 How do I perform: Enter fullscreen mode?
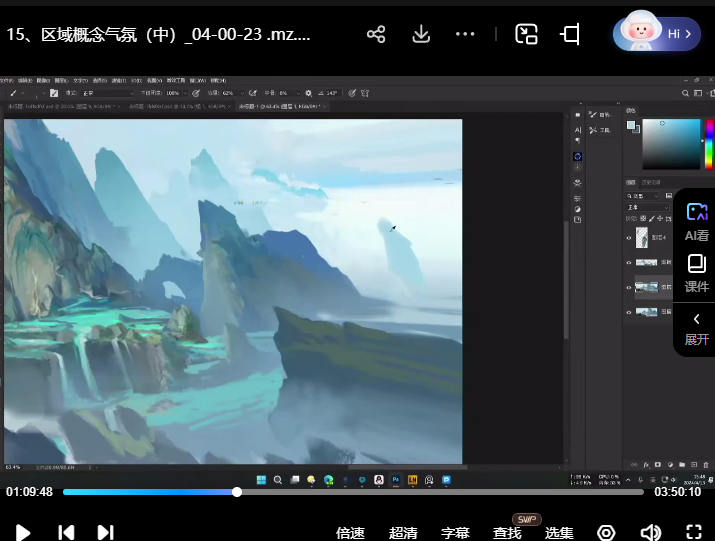click(693, 532)
